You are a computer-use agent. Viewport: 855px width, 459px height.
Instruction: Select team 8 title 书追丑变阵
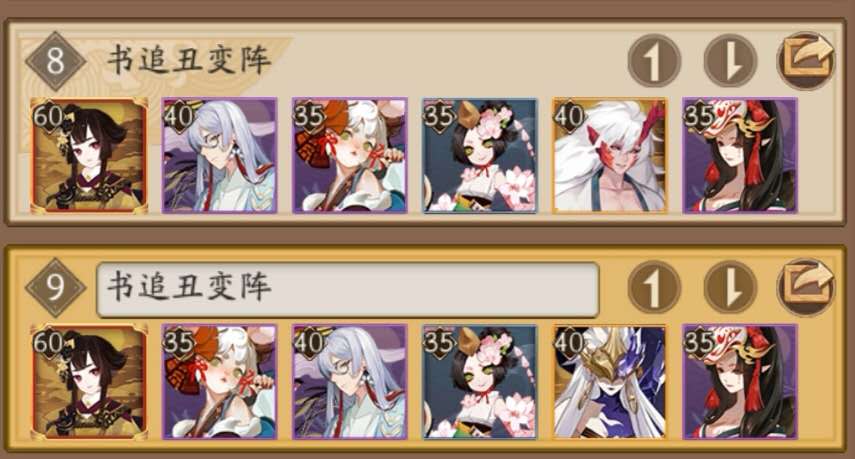click(189, 59)
